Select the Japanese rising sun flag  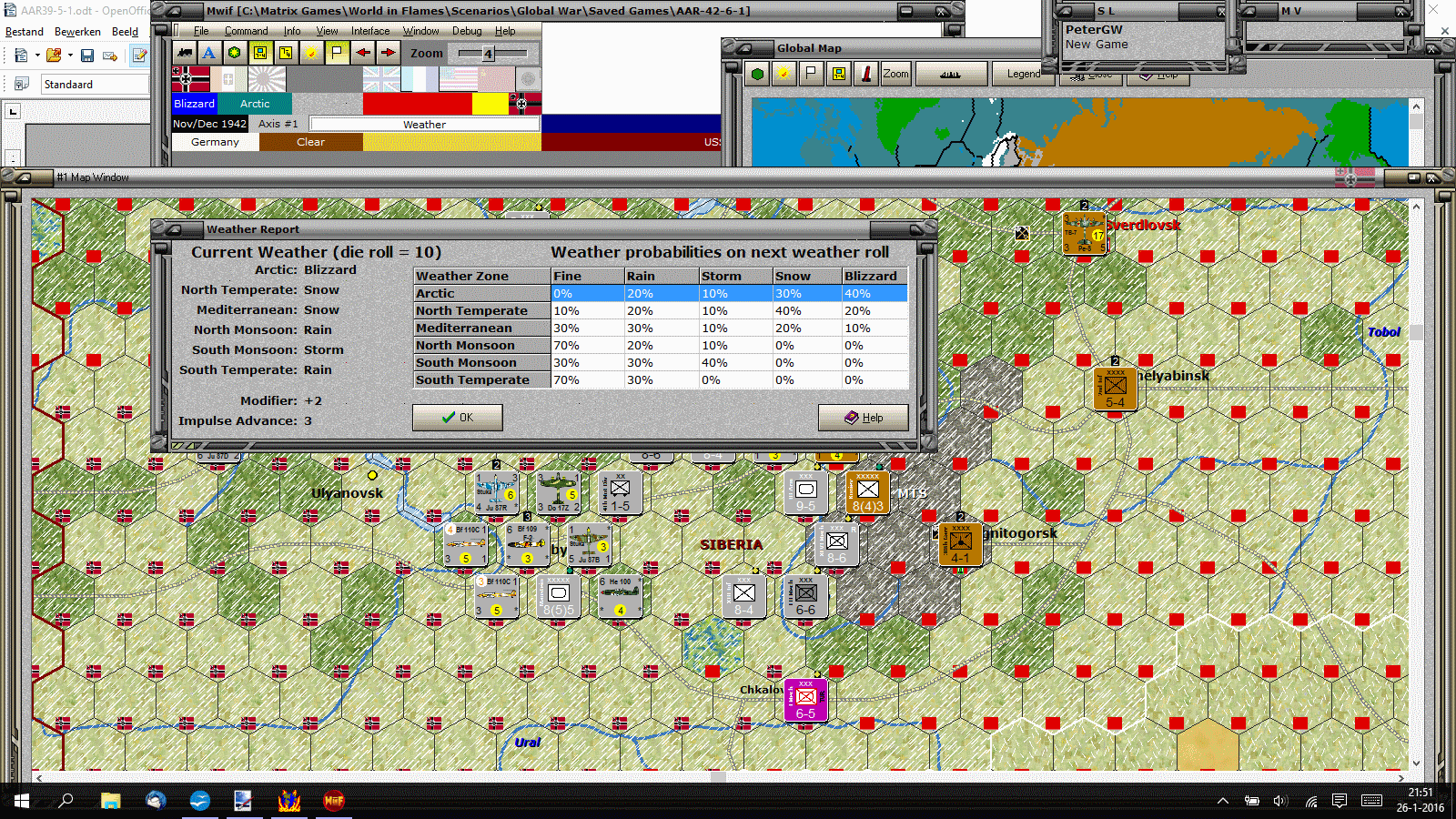(268, 79)
